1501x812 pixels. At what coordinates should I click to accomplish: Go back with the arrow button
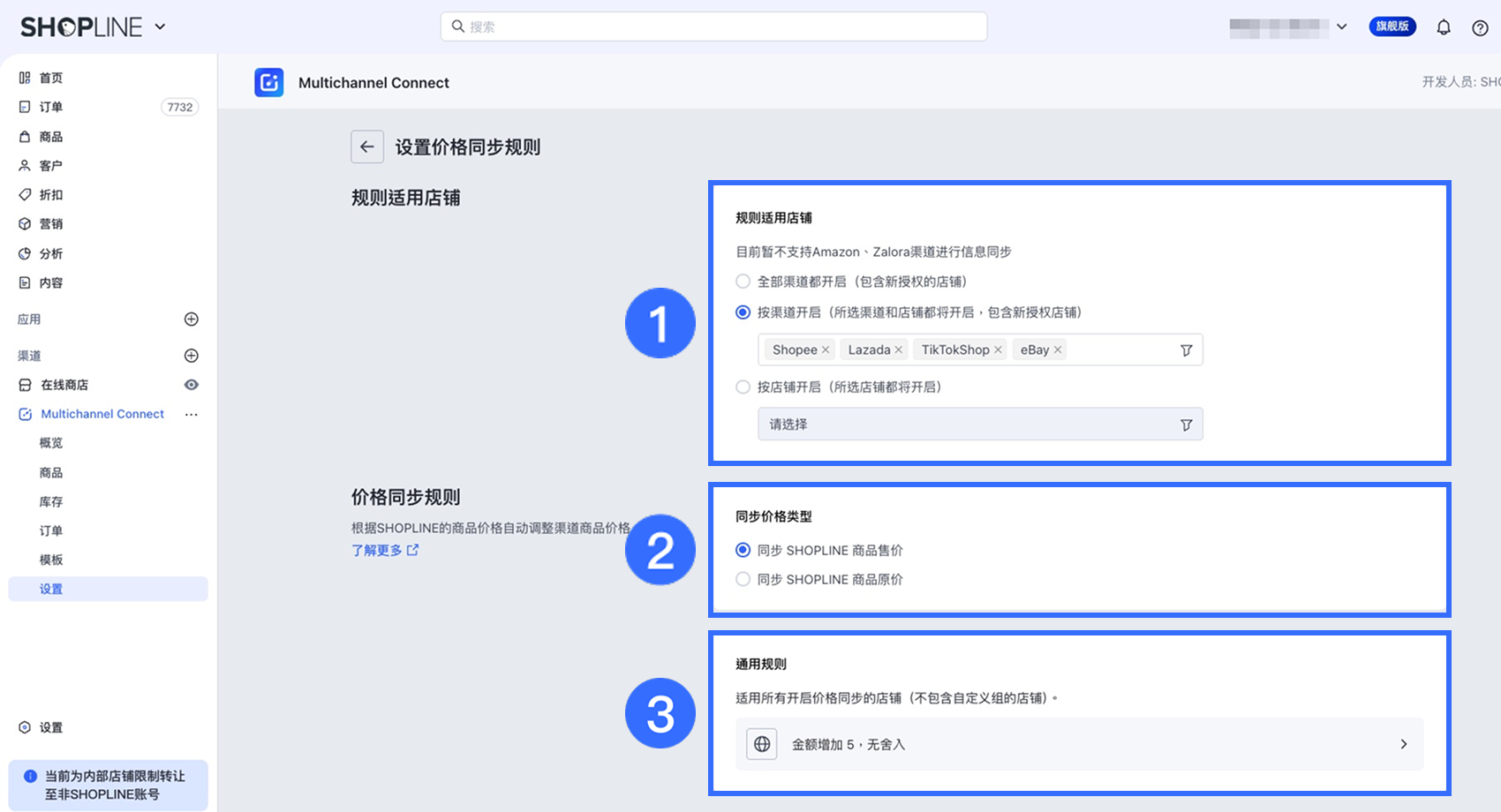[367, 147]
